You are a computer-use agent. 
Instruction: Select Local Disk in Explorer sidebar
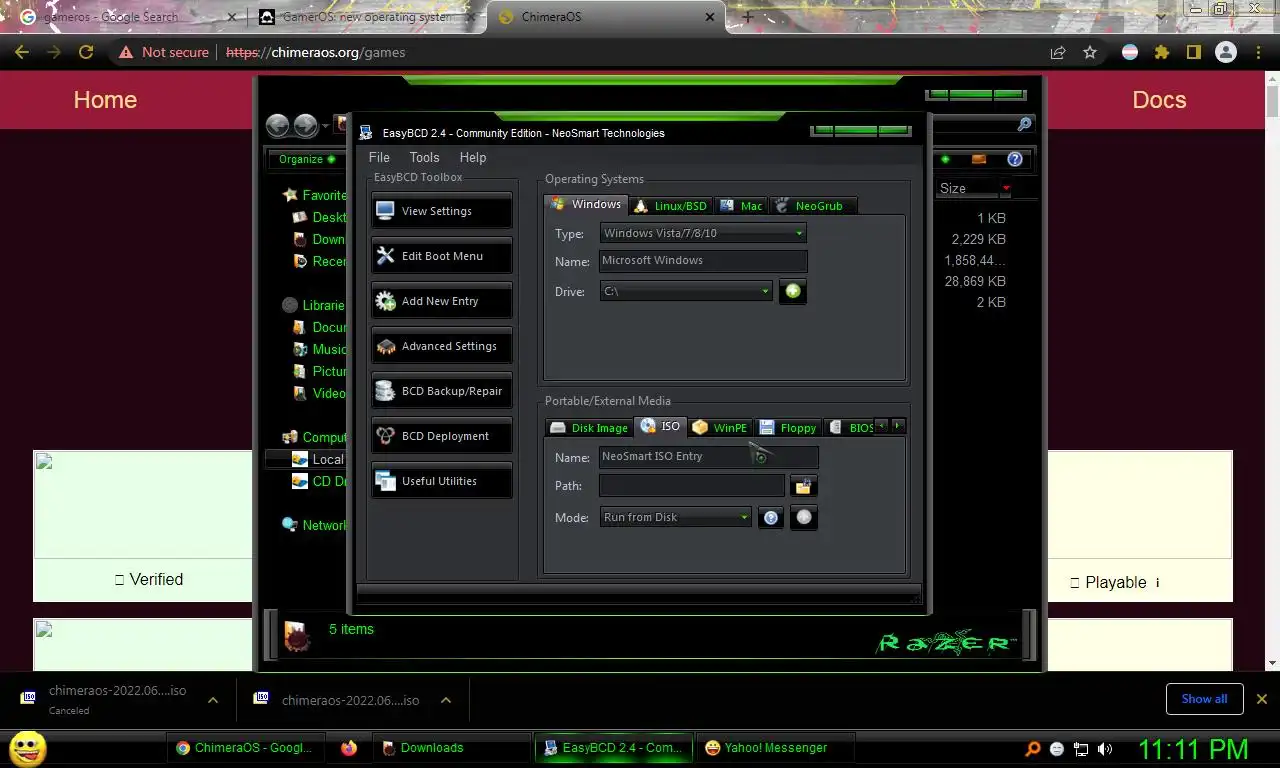pyautogui.click(x=318, y=459)
